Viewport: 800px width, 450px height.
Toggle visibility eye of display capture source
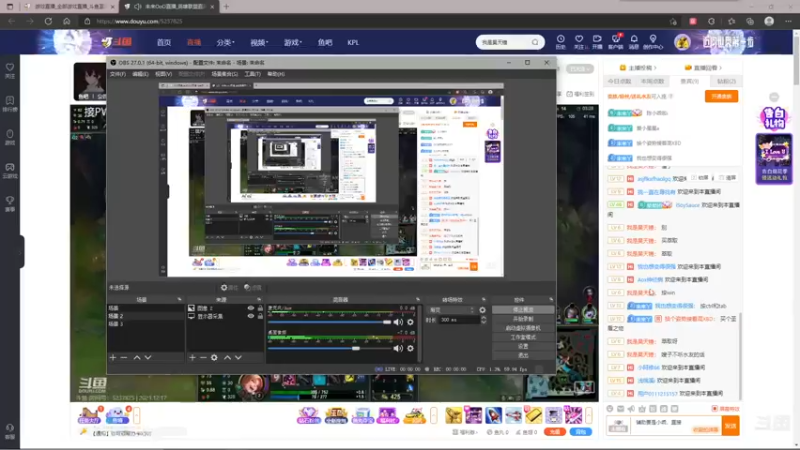coord(251,316)
